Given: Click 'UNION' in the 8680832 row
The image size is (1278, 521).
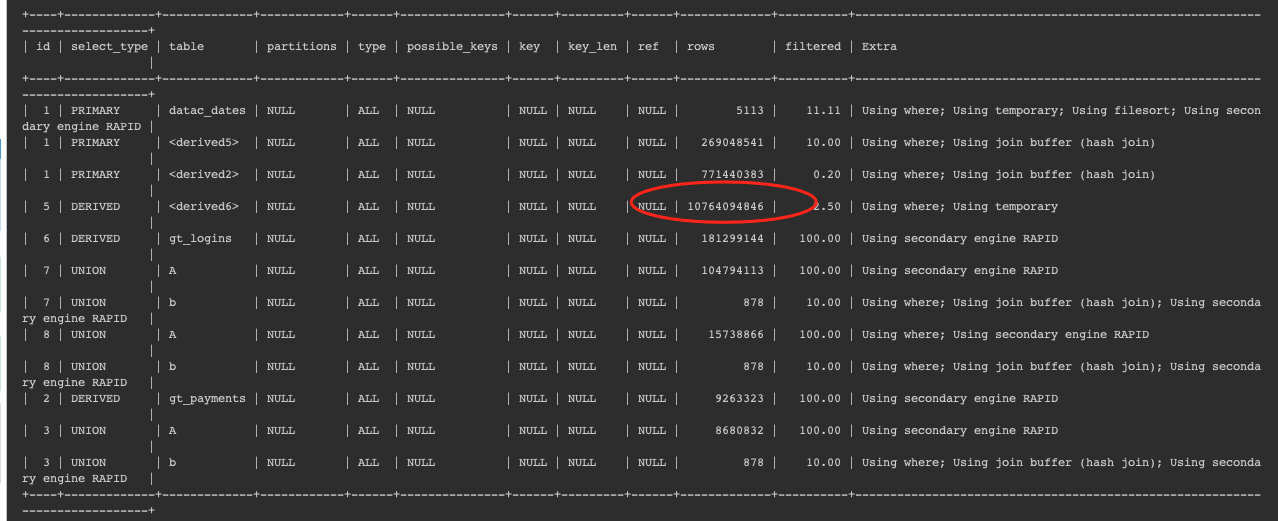Looking at the screenshot, I should [88, 431].
